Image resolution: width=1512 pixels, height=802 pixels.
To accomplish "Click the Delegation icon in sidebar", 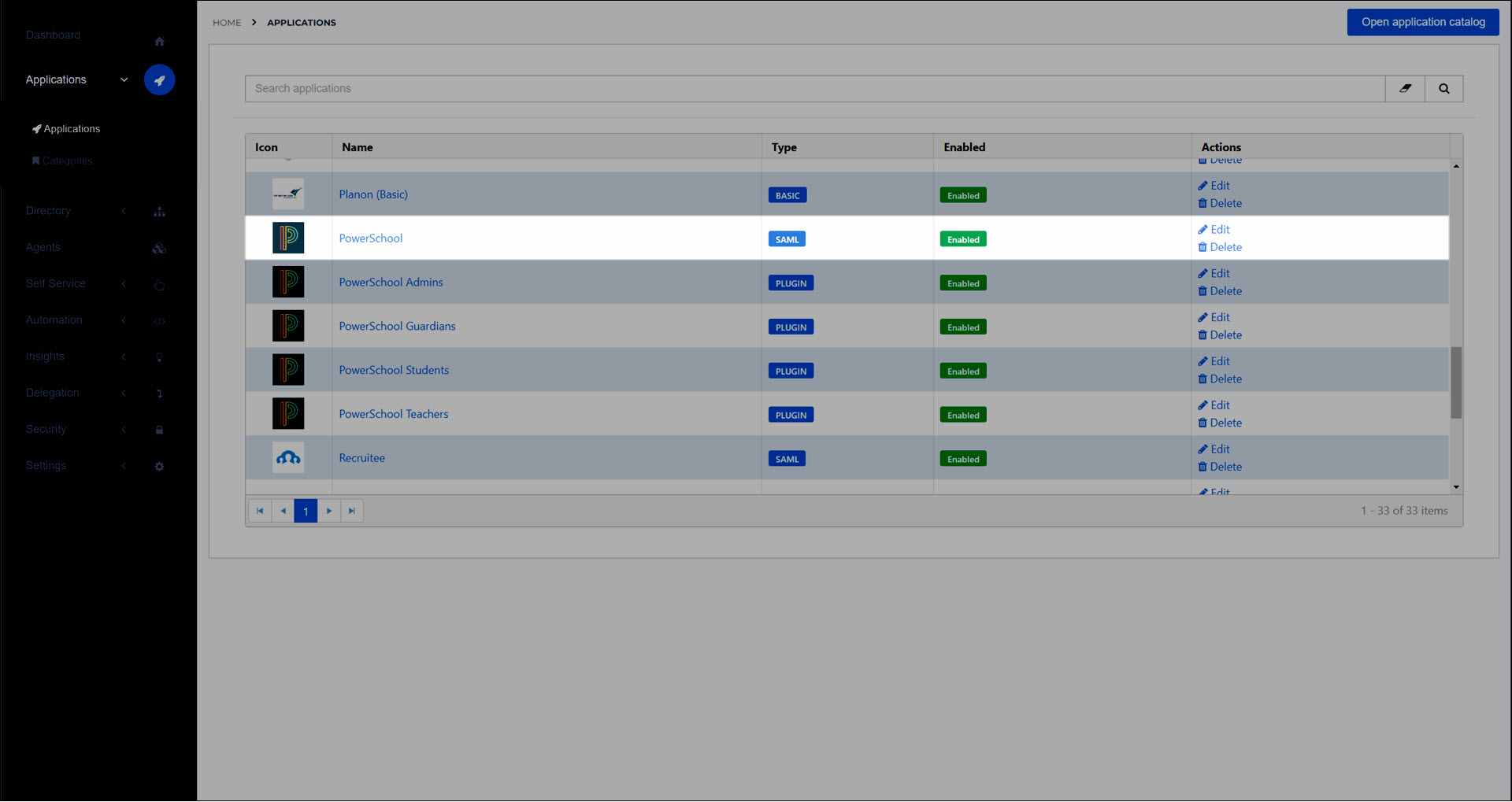I will (x=159, y=394).
